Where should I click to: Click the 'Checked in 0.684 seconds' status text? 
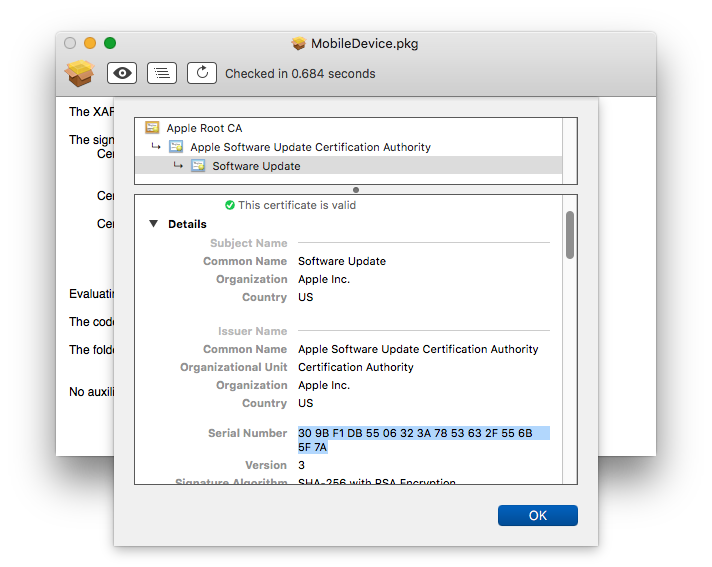pyautogui.click(x=300, y=74)
